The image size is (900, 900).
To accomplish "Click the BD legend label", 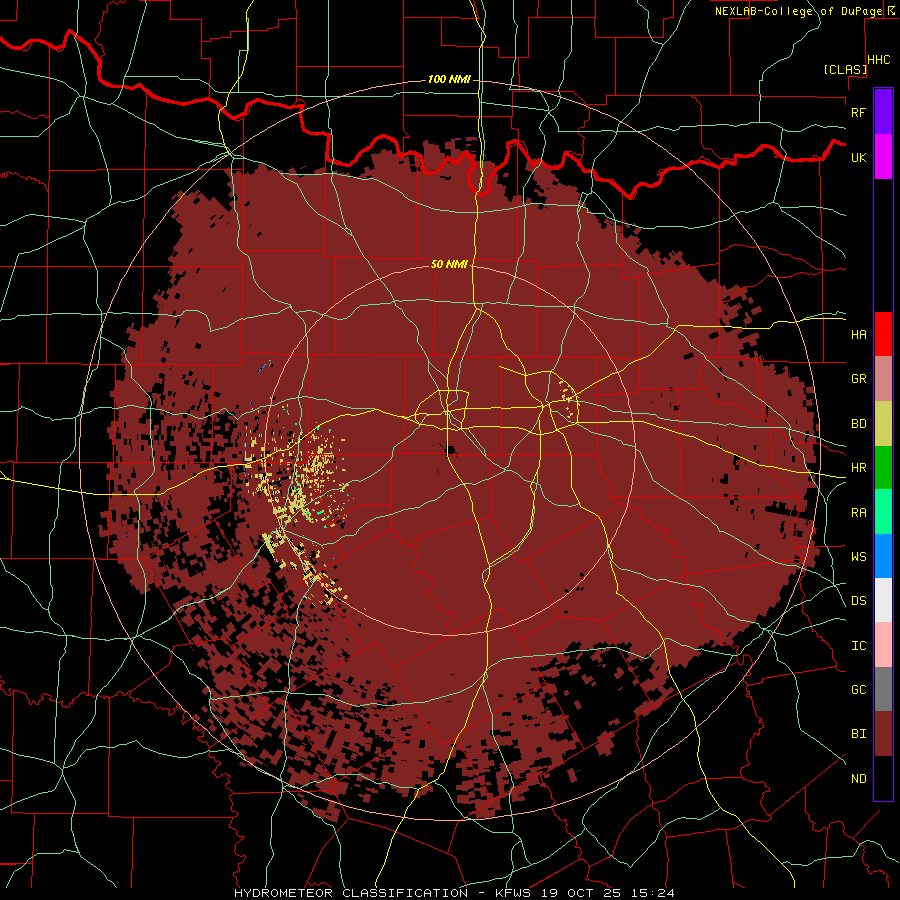I will tap(859, 424).
